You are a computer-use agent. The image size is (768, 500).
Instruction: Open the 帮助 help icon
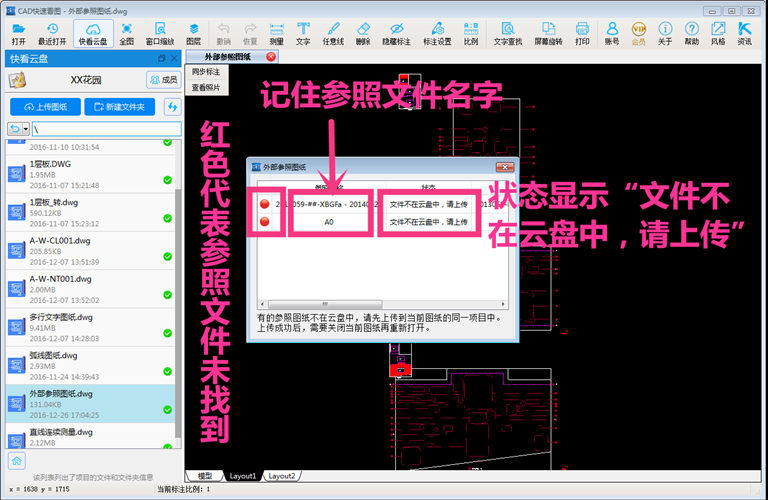tap(692, 34)
